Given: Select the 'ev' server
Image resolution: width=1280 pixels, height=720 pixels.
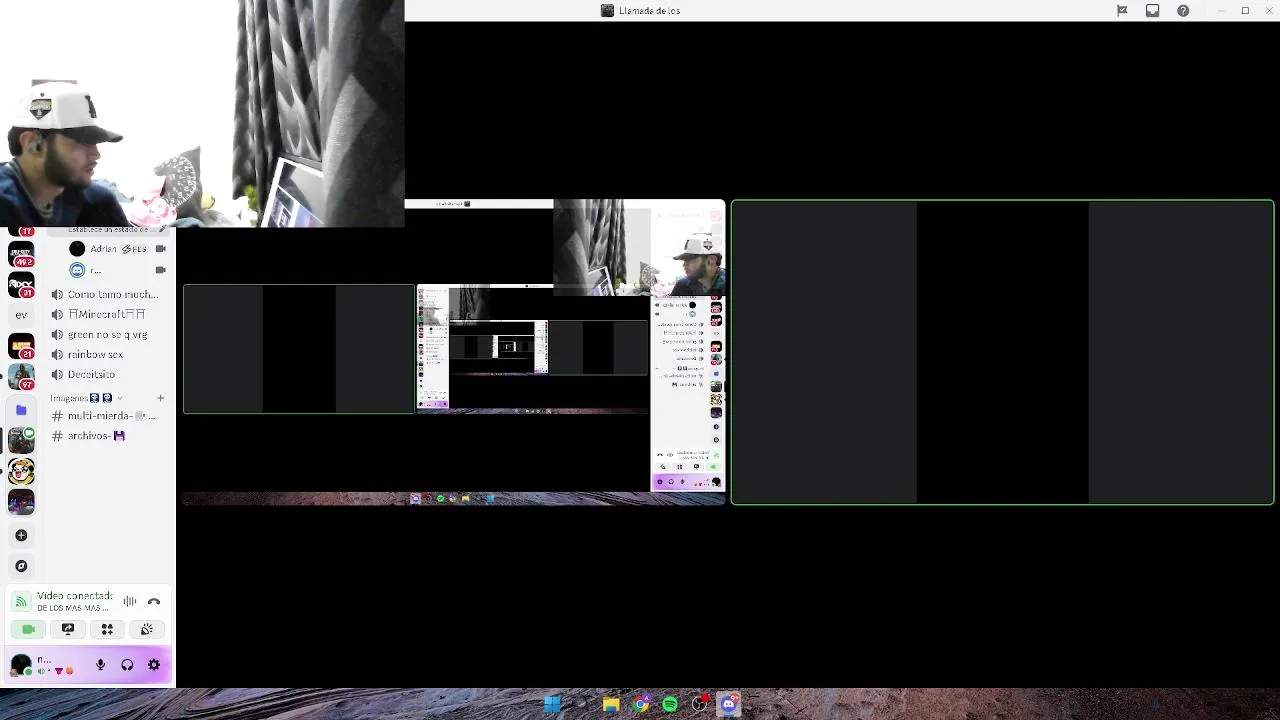Looking at the screenshot, I should [x=21, y=315].
